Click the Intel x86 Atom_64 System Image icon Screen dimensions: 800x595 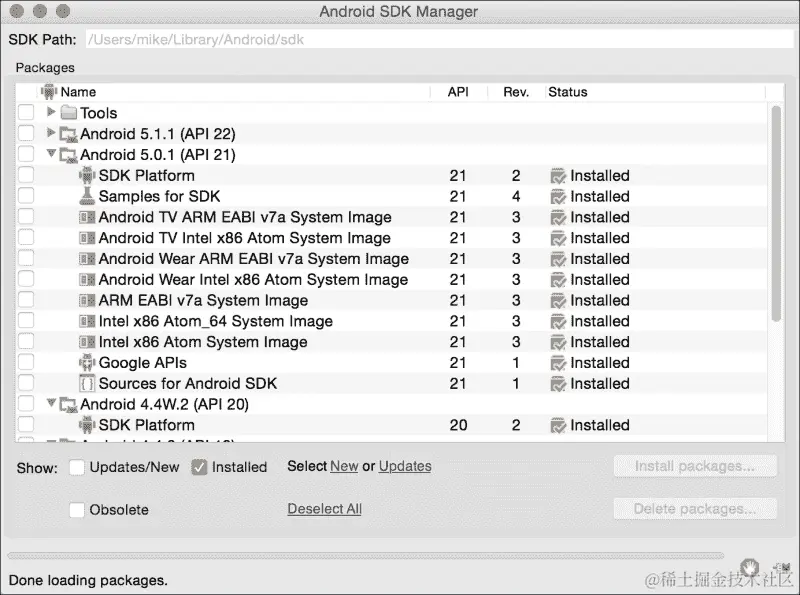[x=87, y=322]
